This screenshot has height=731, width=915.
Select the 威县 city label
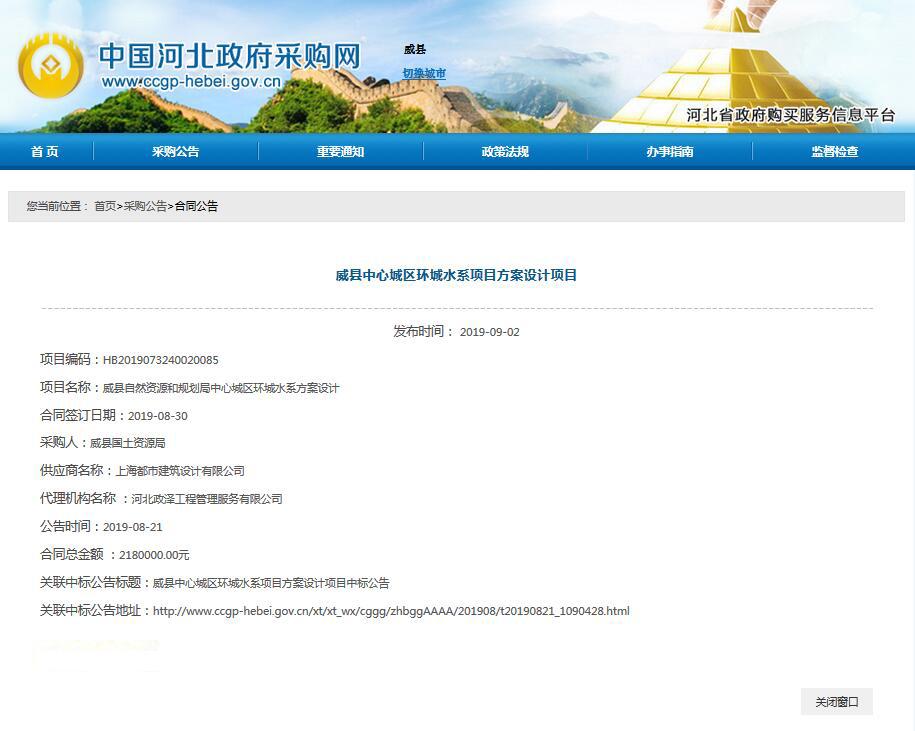pyautogui.click(x=415, y=49)
